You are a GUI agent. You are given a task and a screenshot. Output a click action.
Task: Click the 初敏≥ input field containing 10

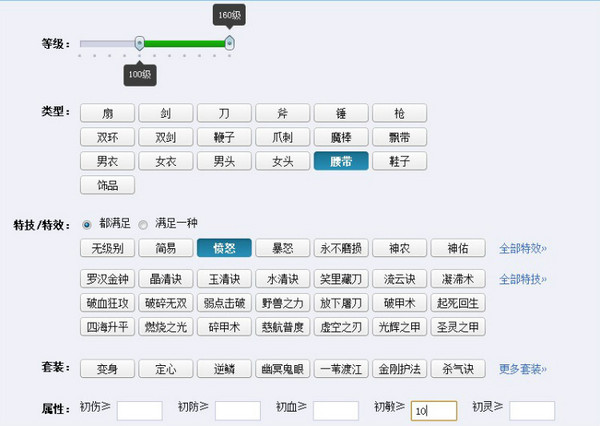(x=433, y=410)
